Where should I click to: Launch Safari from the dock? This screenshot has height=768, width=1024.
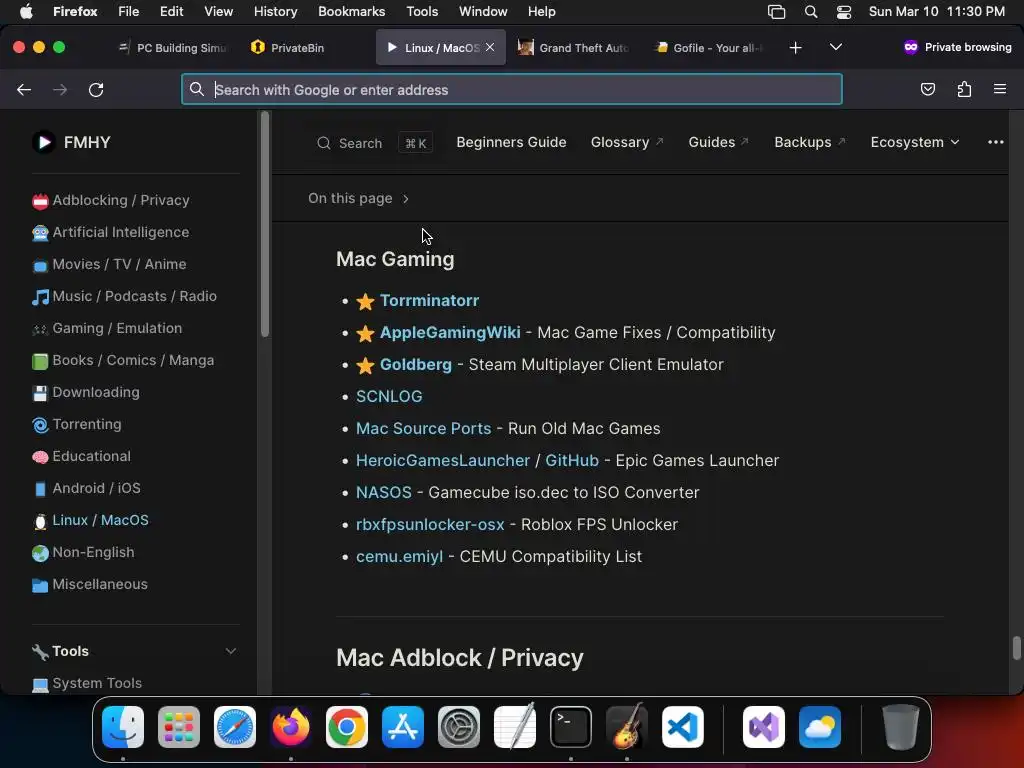tap(235, 727)
